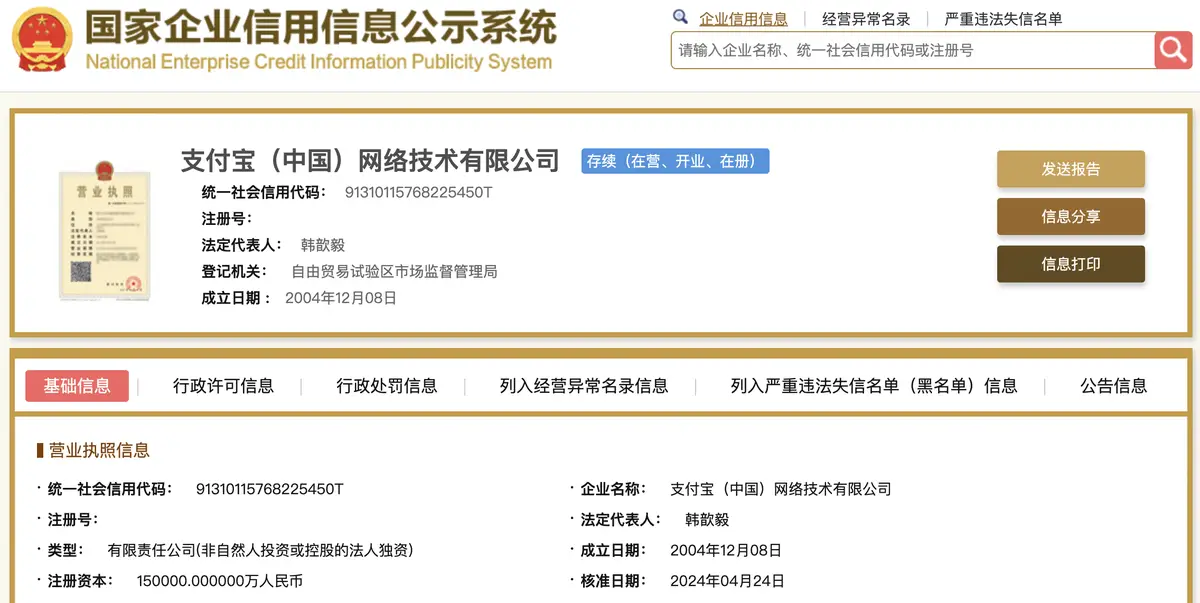Select the 企业信用信息 search category
Screen dimensions: 1200x603
pyautogui.click(x=743, y=19)
